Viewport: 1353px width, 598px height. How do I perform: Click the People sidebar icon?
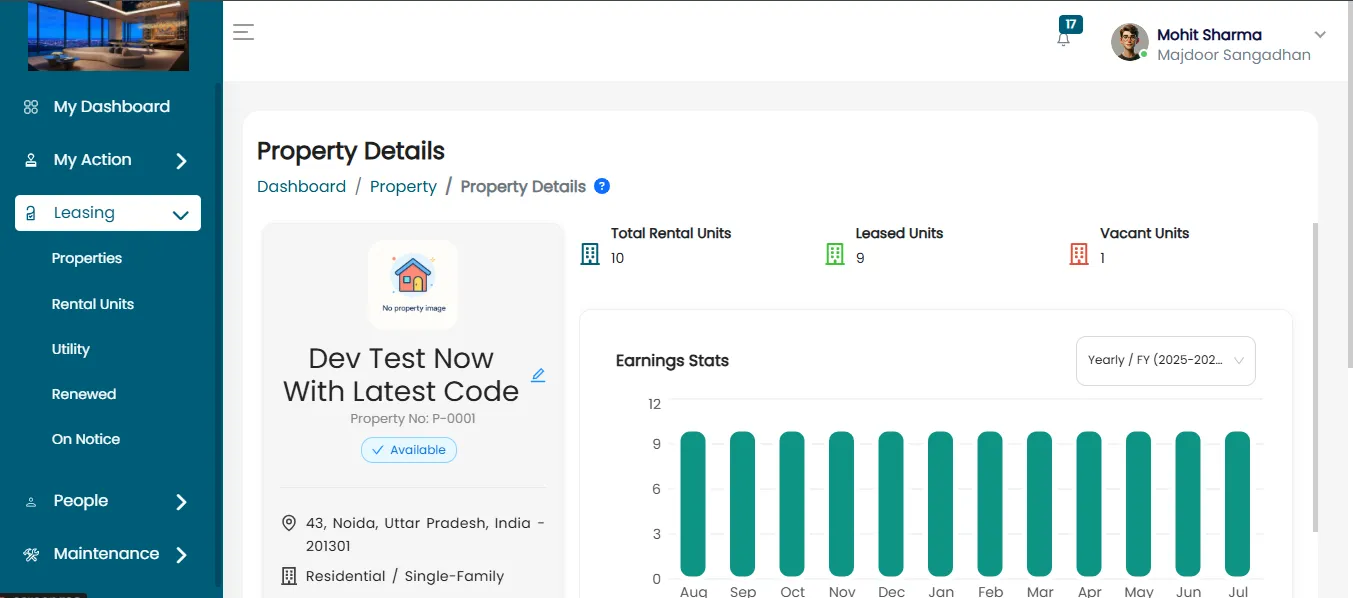point(31,502)
